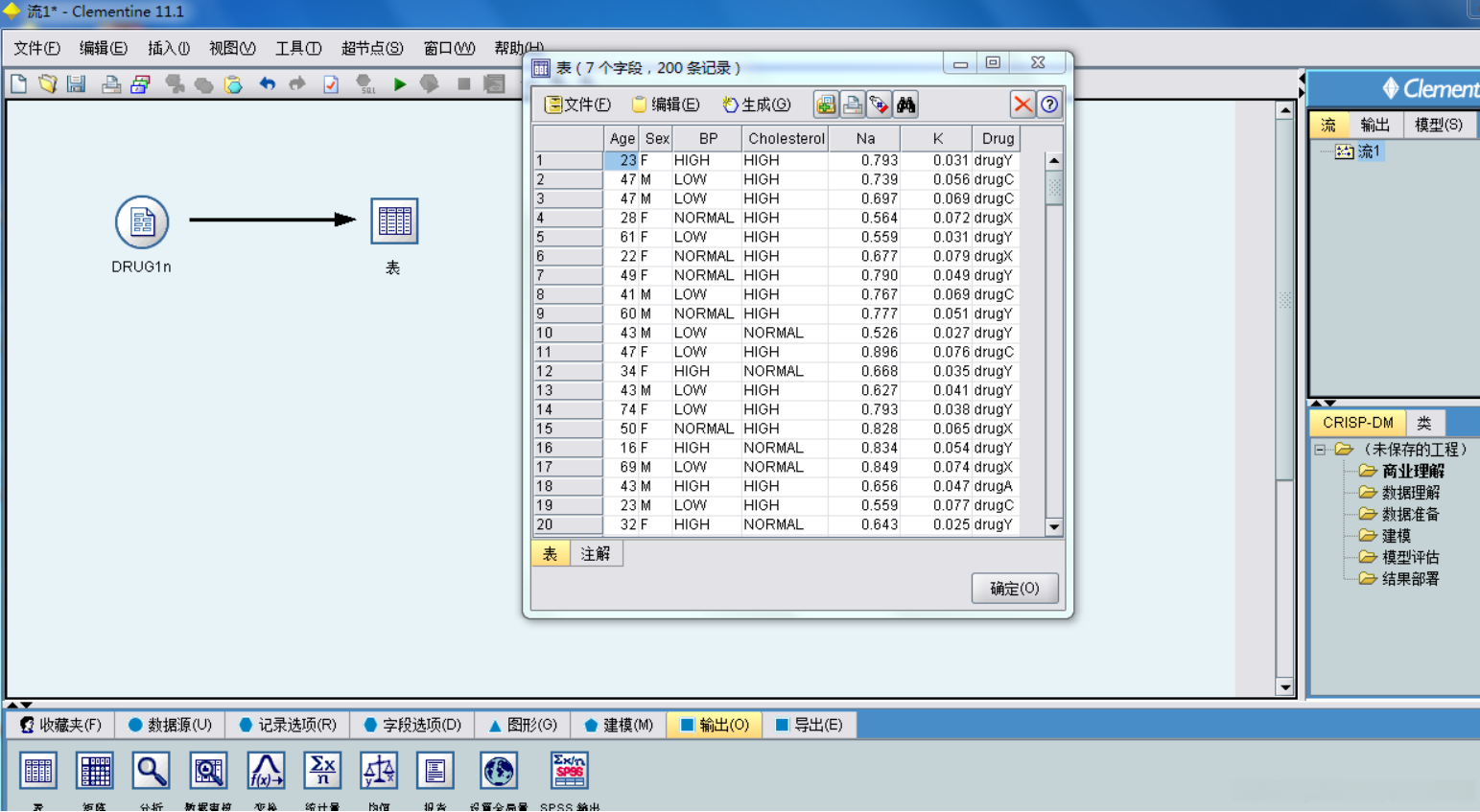Viewport: 1480px width, 812px height.
Task: Click the Cholesterol column header in the table
Action: 786,139
